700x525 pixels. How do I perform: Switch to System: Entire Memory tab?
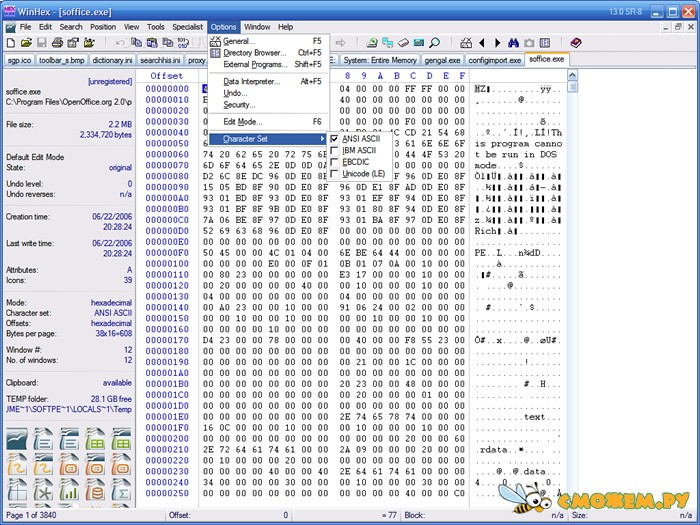point(380,60)
